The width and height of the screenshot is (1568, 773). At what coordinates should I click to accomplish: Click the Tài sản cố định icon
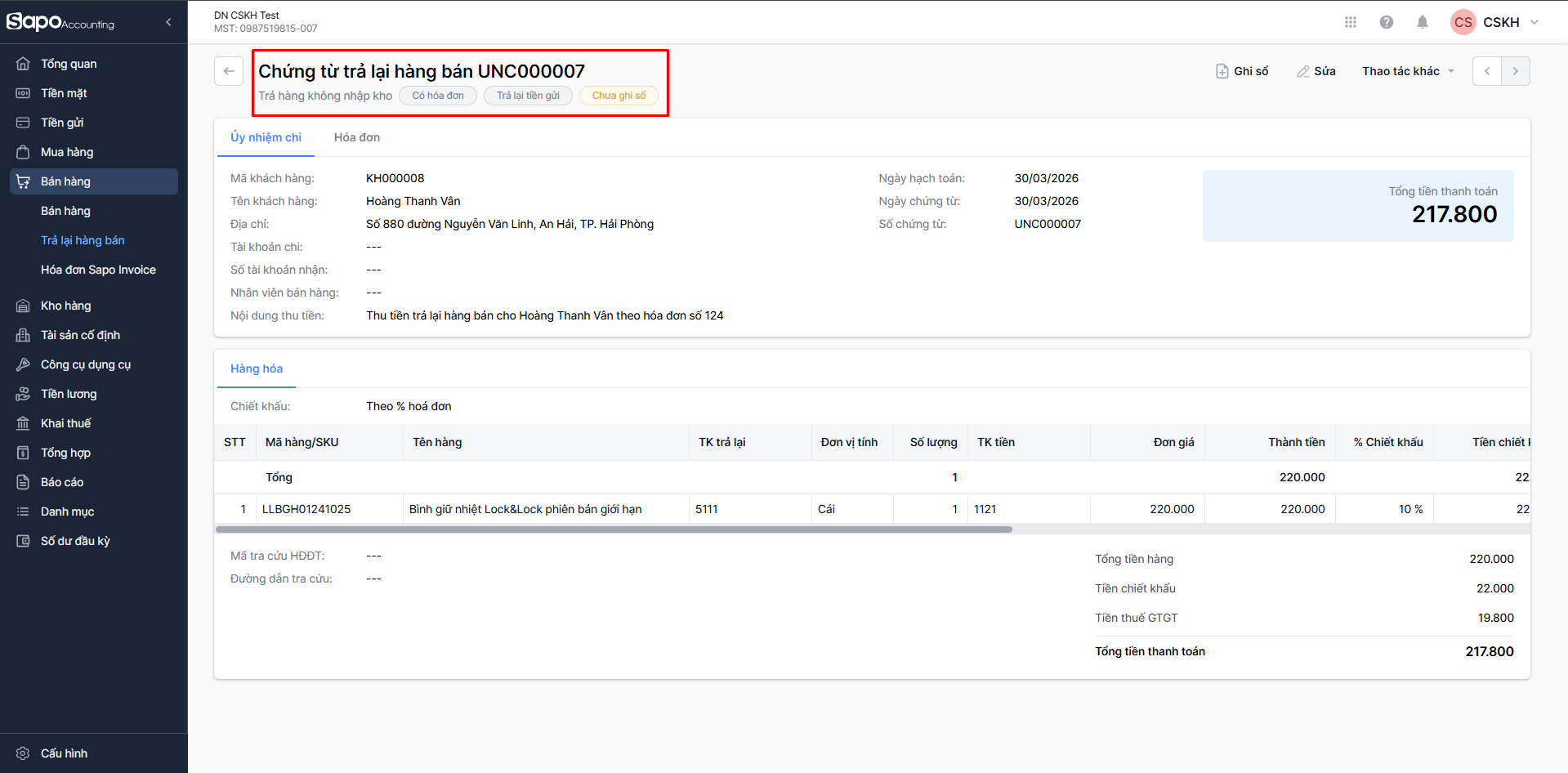click(x=23, y=335)
